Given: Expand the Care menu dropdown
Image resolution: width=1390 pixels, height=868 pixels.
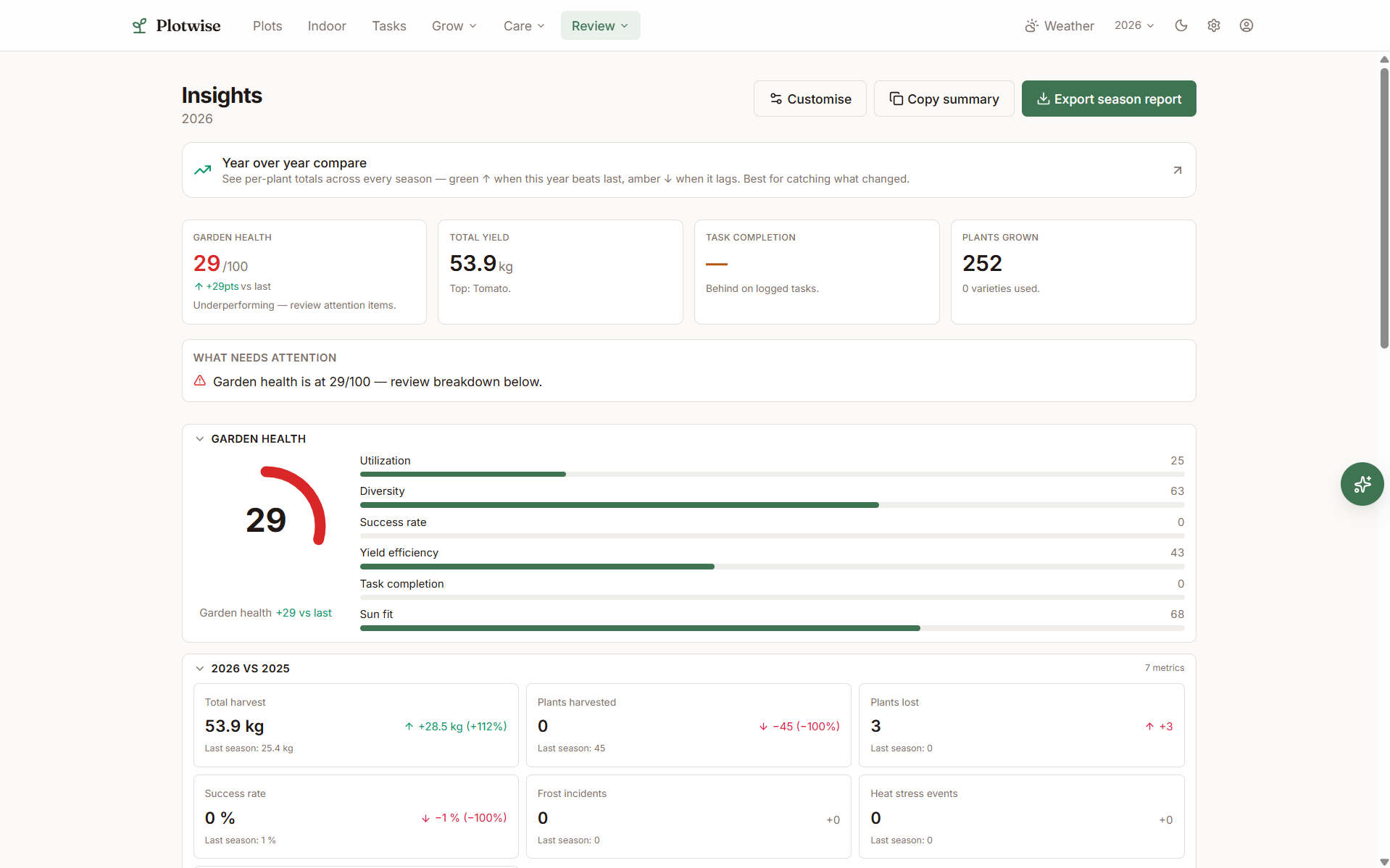Looking at the screenshot, I should pyautogui.click(x=524, y=26).
